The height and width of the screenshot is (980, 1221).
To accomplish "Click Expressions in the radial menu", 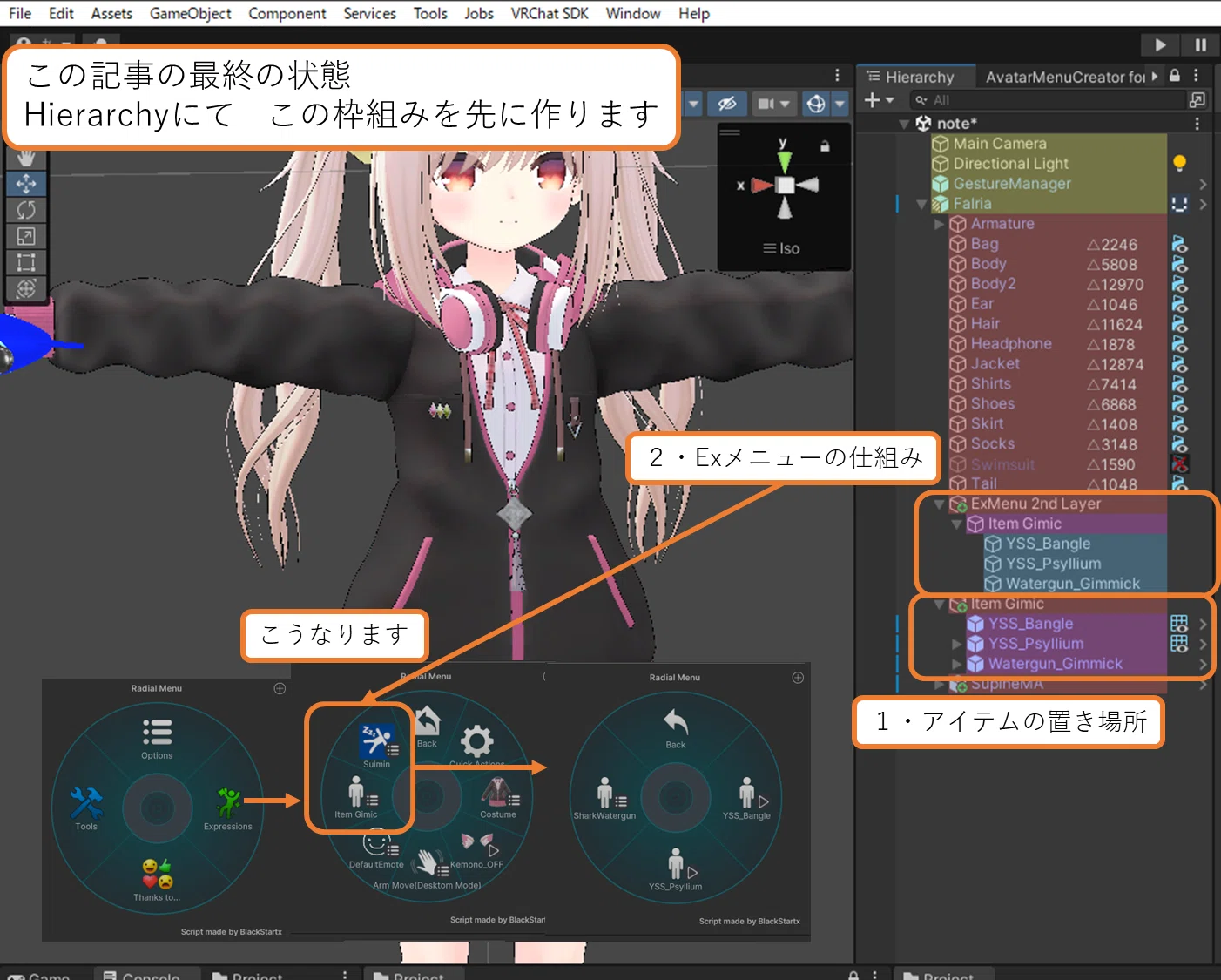I will point(228,809).
